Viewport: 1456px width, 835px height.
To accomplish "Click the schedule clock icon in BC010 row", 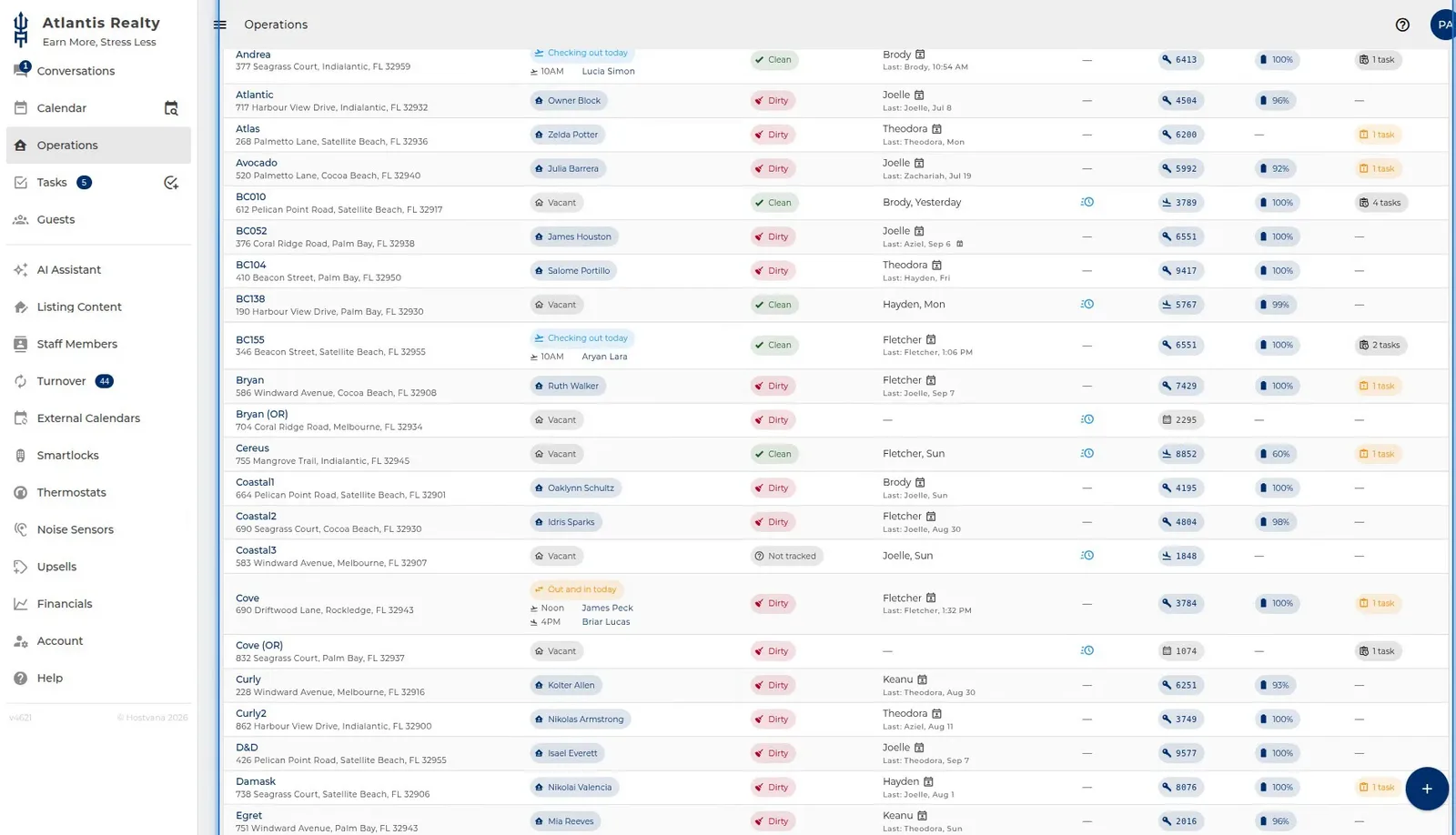I will (x=1087, y=202).
